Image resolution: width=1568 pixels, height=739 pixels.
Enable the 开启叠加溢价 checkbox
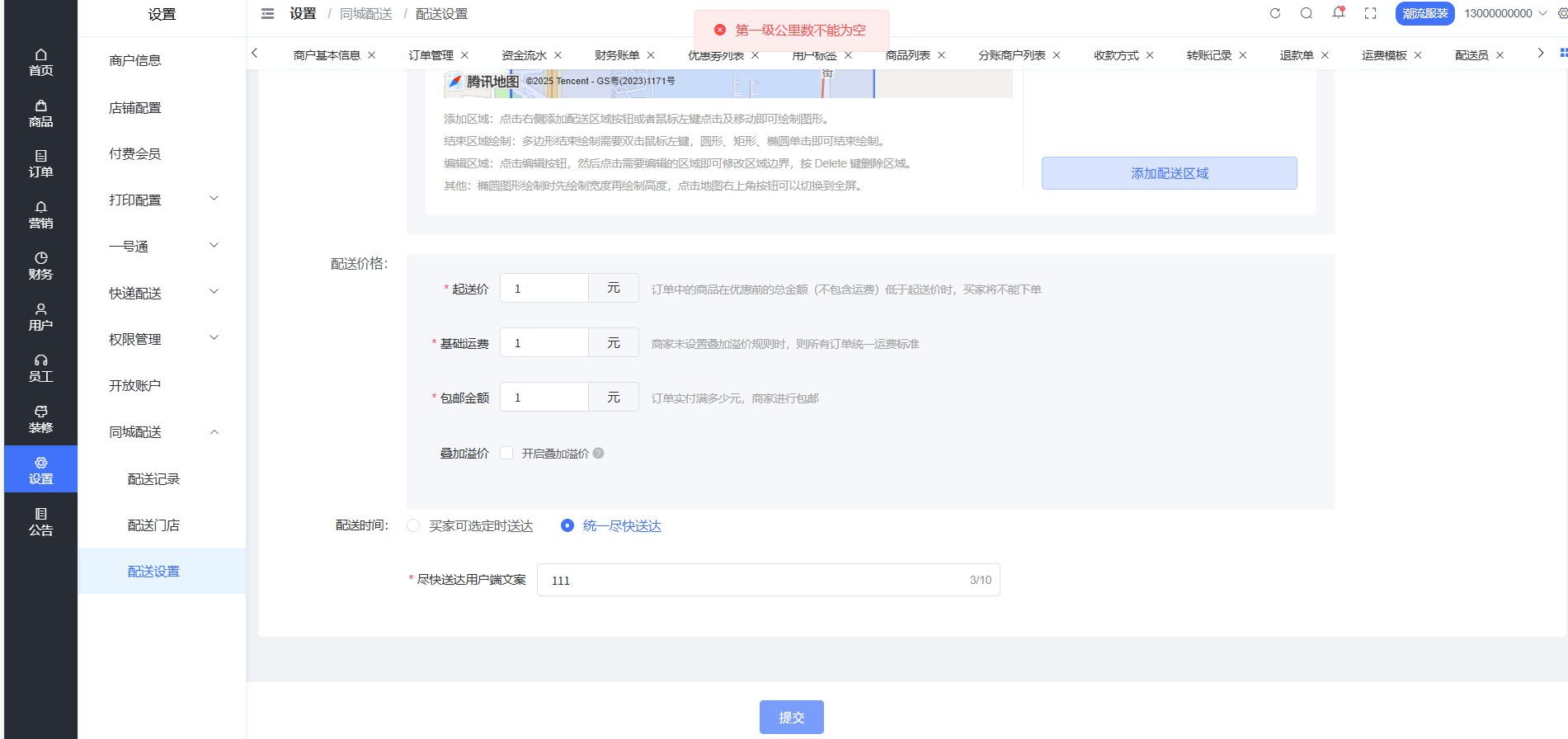pos(507,453)
